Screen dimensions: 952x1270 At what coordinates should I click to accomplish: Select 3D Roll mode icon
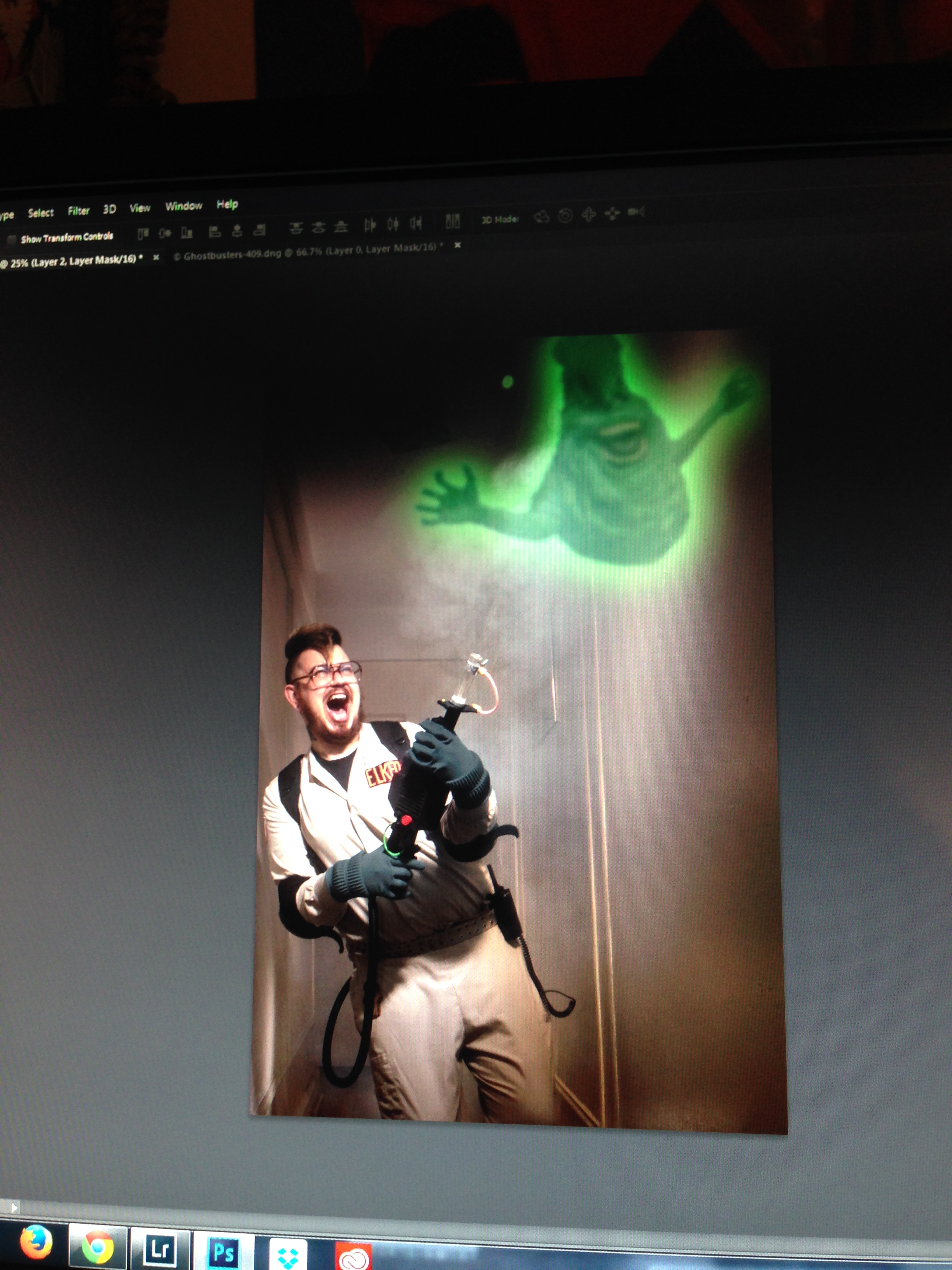point(566,215)
